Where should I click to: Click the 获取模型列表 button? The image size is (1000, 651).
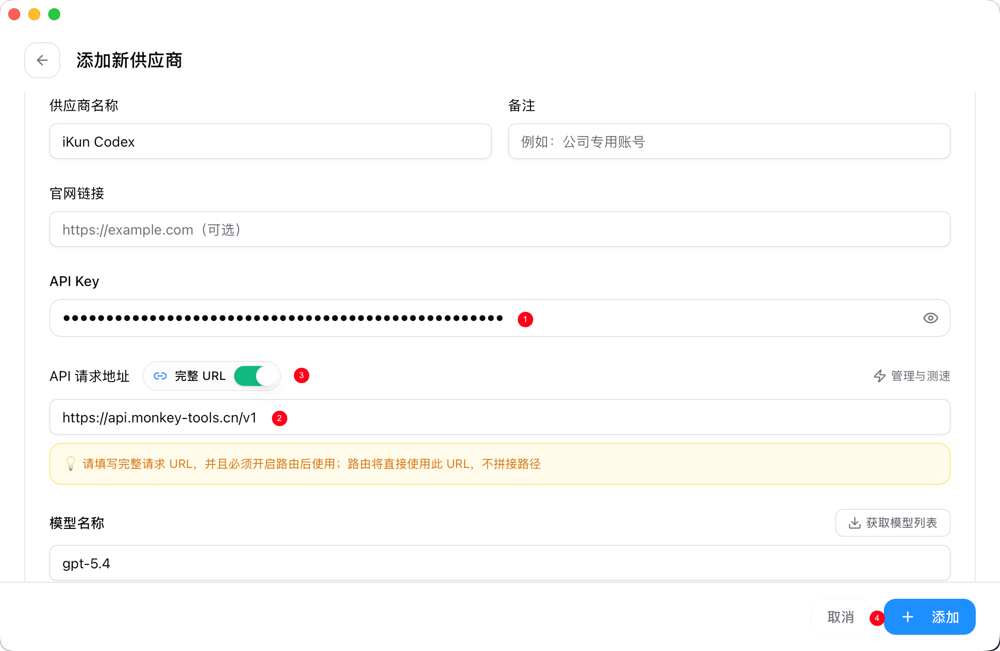pyautogui.click(x=893, y=523)
